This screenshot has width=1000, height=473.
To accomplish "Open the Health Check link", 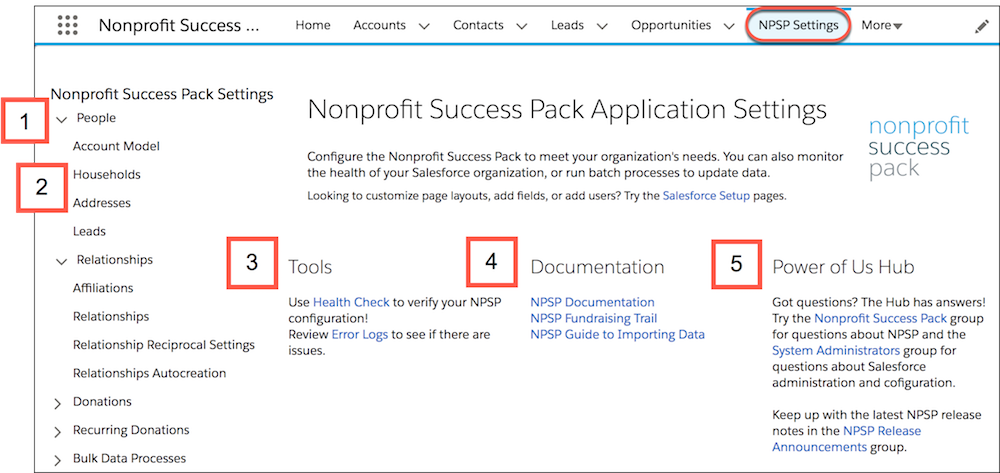I will point(351,302).
